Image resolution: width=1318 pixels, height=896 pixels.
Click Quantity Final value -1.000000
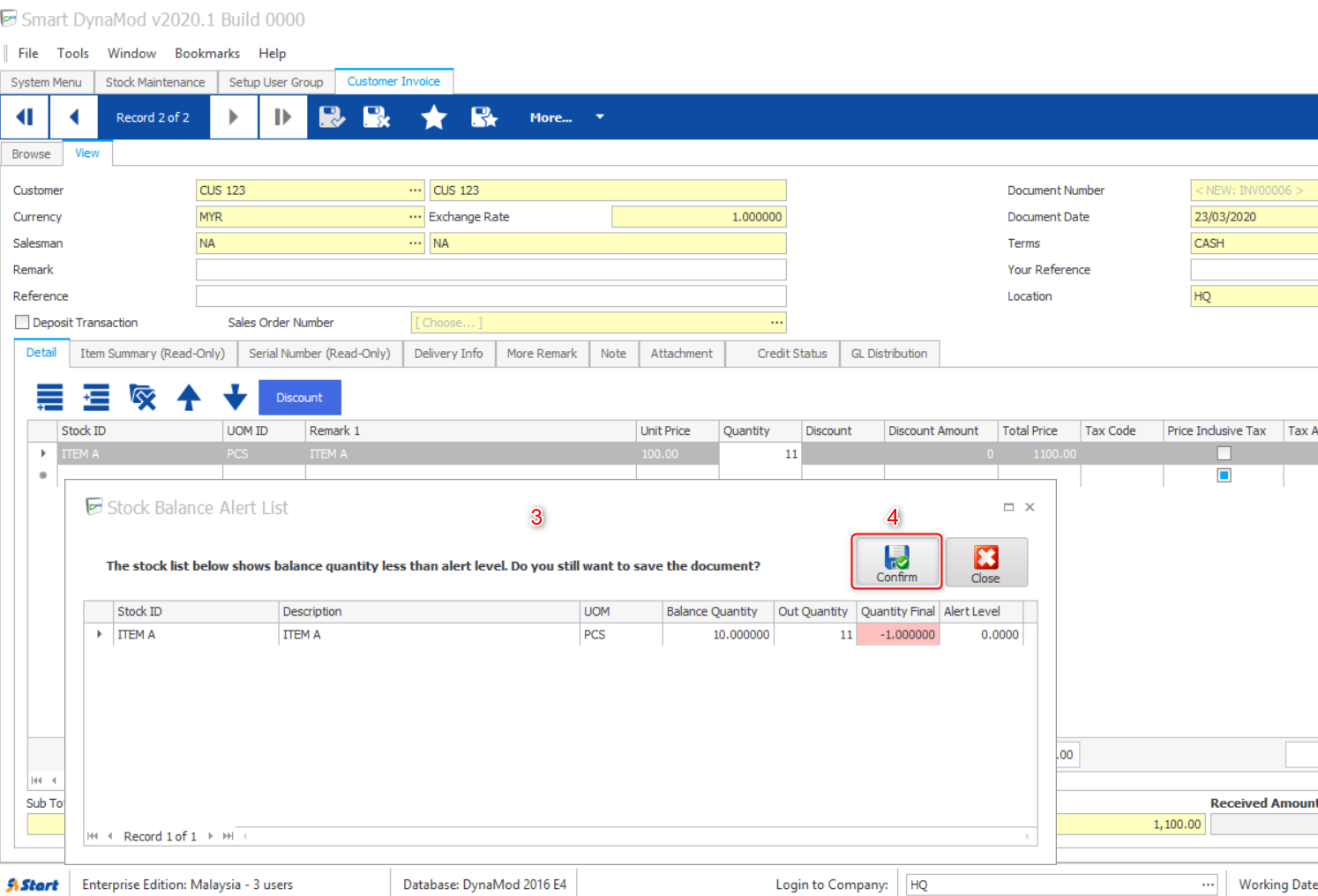pos(898,634)
